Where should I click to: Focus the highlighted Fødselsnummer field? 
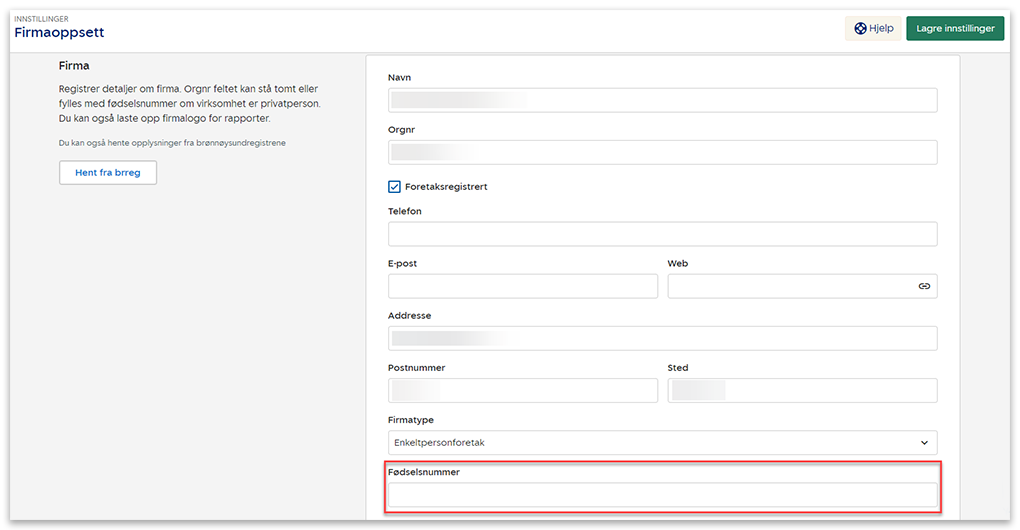(661, 495)
